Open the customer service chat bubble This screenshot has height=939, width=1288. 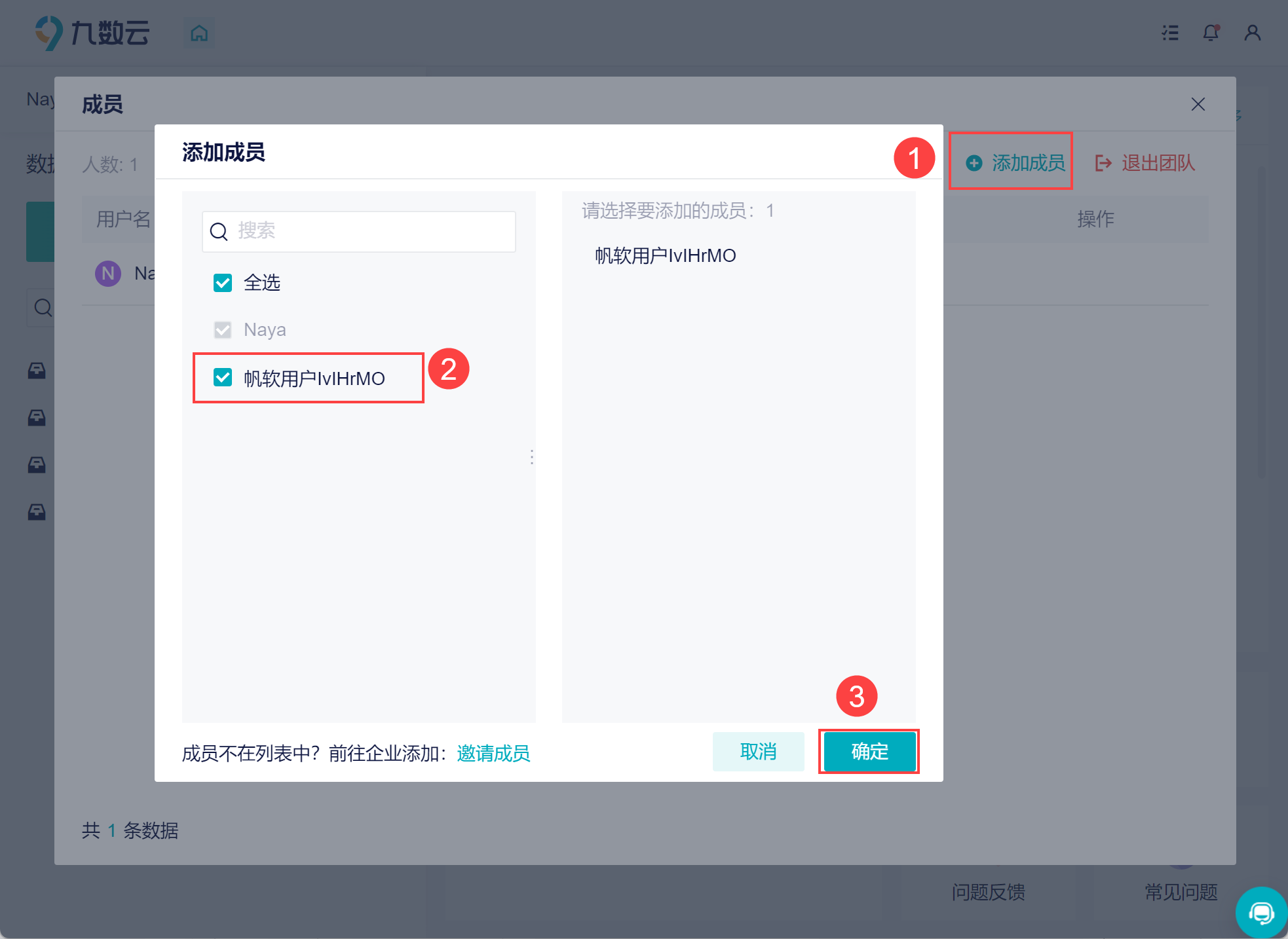[x=1260, y=912]
